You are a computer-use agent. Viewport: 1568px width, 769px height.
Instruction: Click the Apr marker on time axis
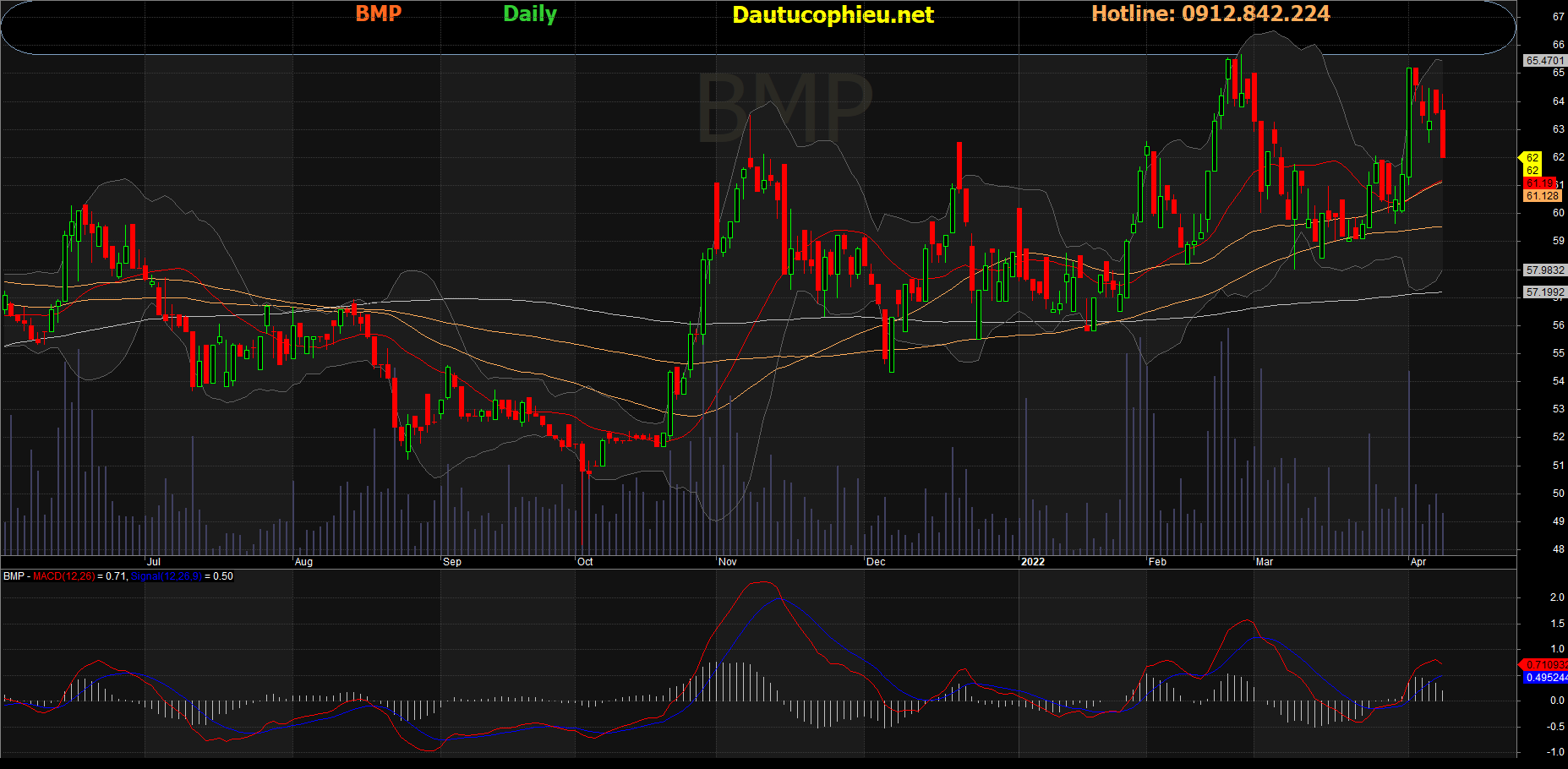(1418, 562)
